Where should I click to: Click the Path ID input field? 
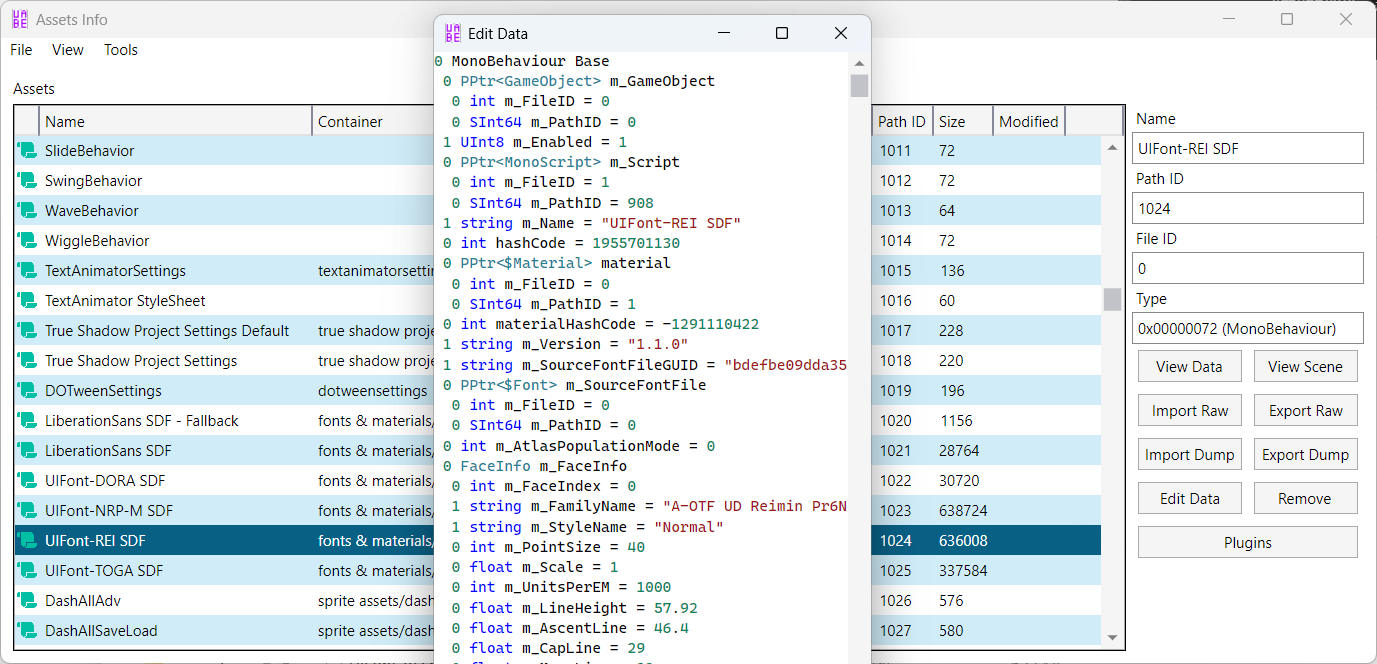coord(1248,209)
